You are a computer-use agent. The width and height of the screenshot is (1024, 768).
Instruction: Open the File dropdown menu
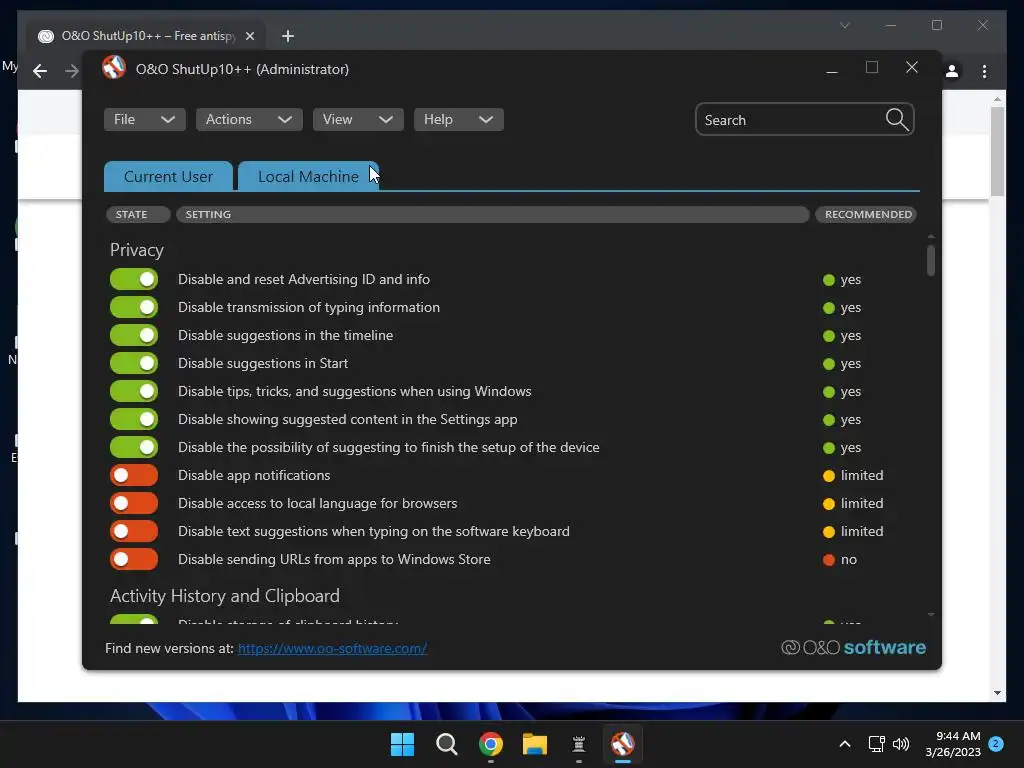(144, 120)
